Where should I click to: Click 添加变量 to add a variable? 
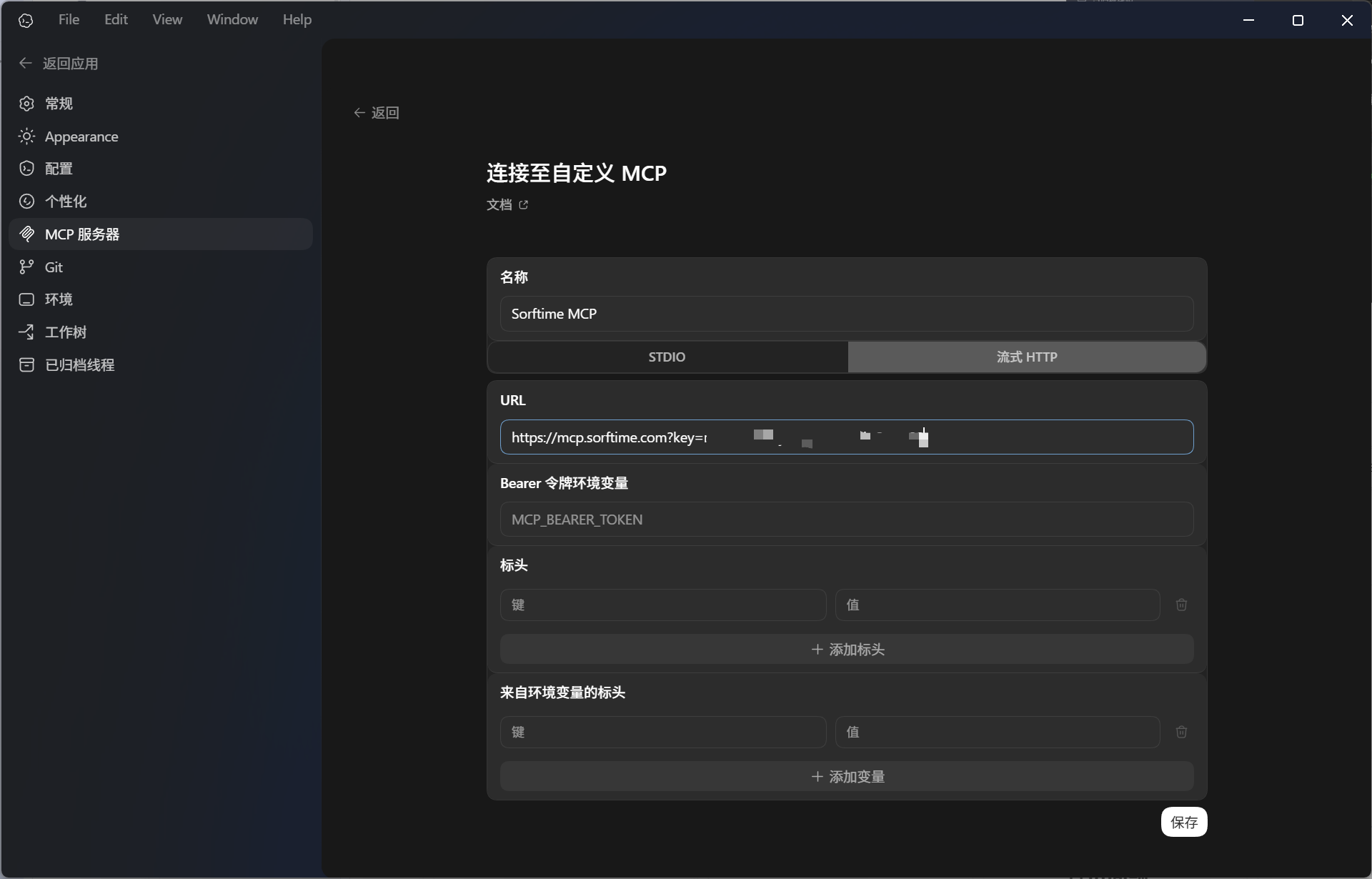[847, 777]
